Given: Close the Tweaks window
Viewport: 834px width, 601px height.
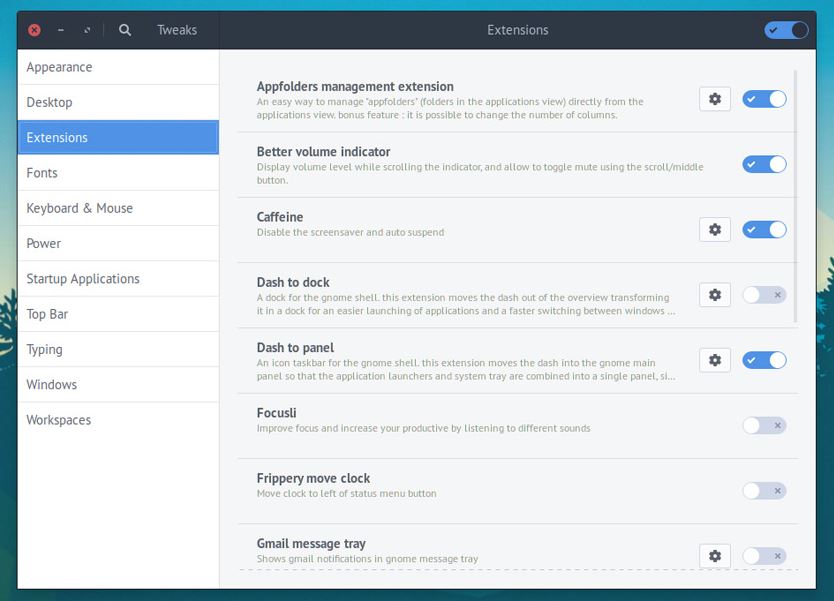Looking at the screenshot, I should point(34,30).
